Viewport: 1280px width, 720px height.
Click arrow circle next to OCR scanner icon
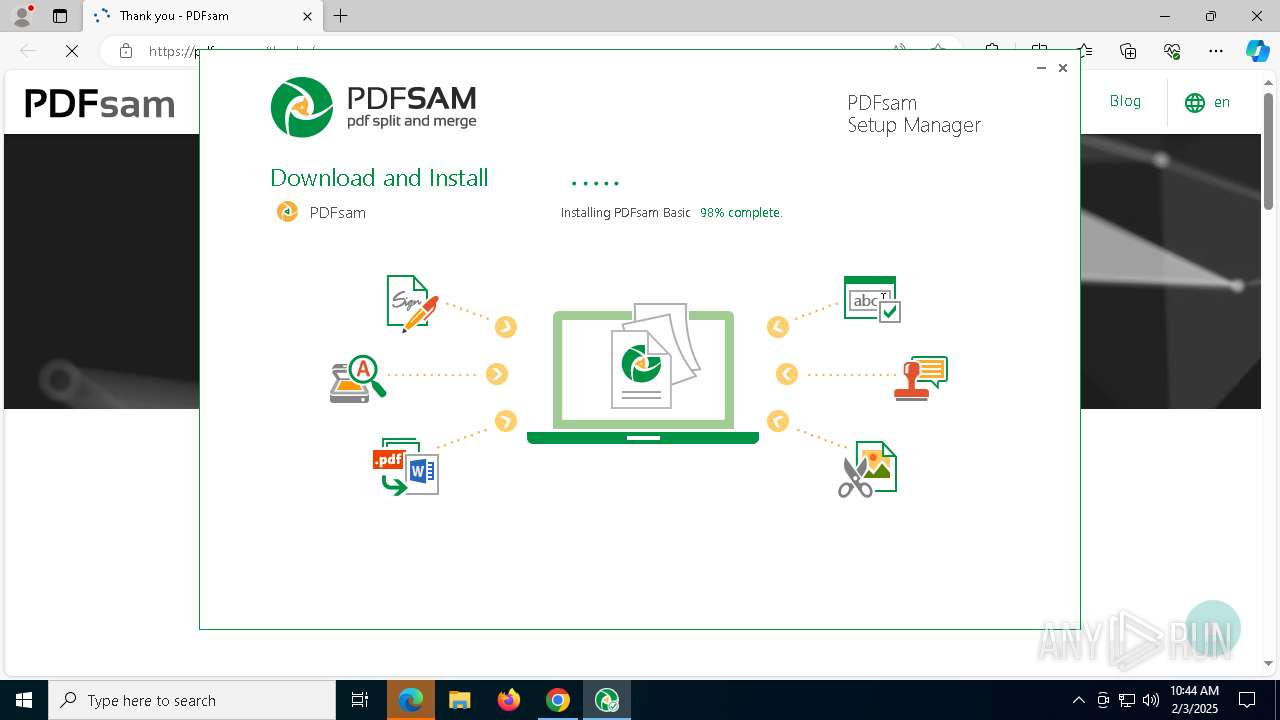click(x=497, y=374)
